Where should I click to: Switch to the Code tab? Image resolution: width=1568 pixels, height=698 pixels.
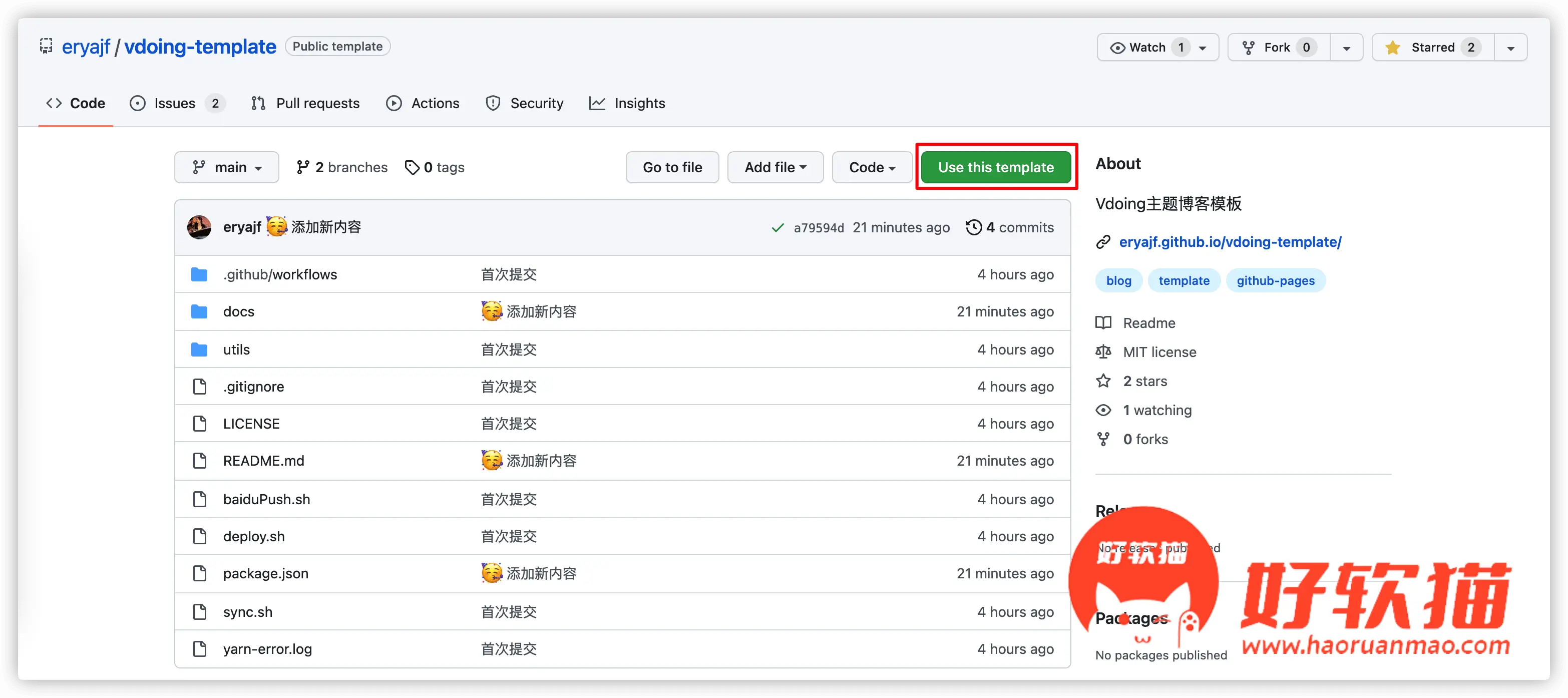pyautogui.click(x=76, y=104)
